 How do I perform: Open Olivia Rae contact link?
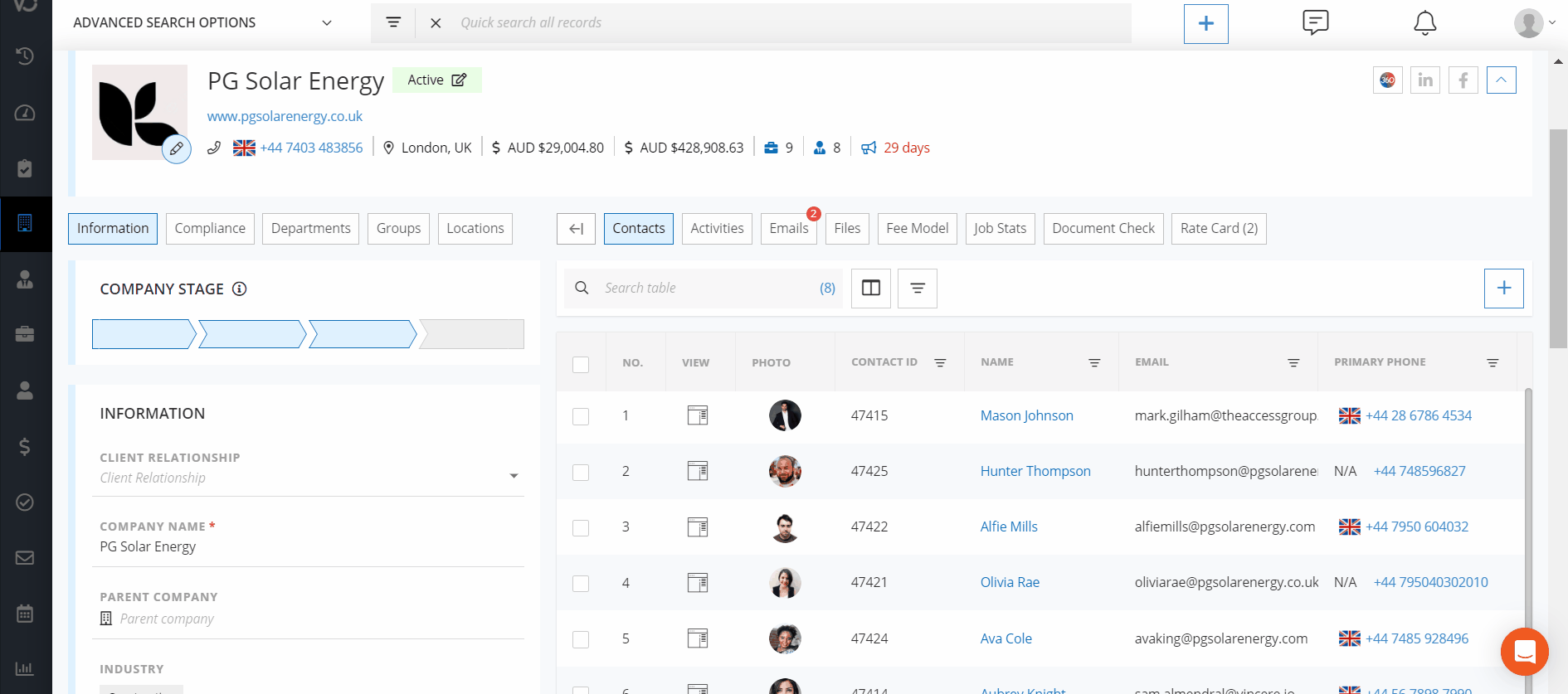1010,582
